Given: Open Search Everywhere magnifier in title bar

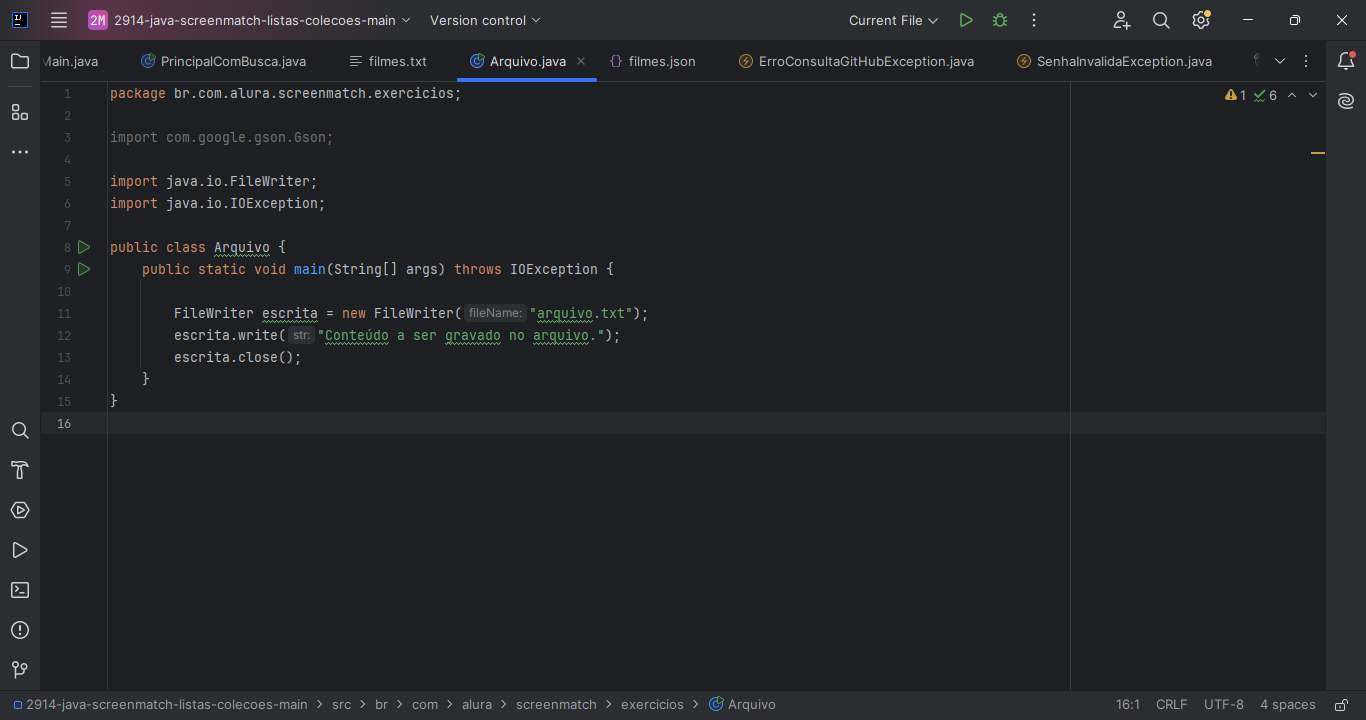Looking at the screenshot, I should click(x=1161, y=20).
